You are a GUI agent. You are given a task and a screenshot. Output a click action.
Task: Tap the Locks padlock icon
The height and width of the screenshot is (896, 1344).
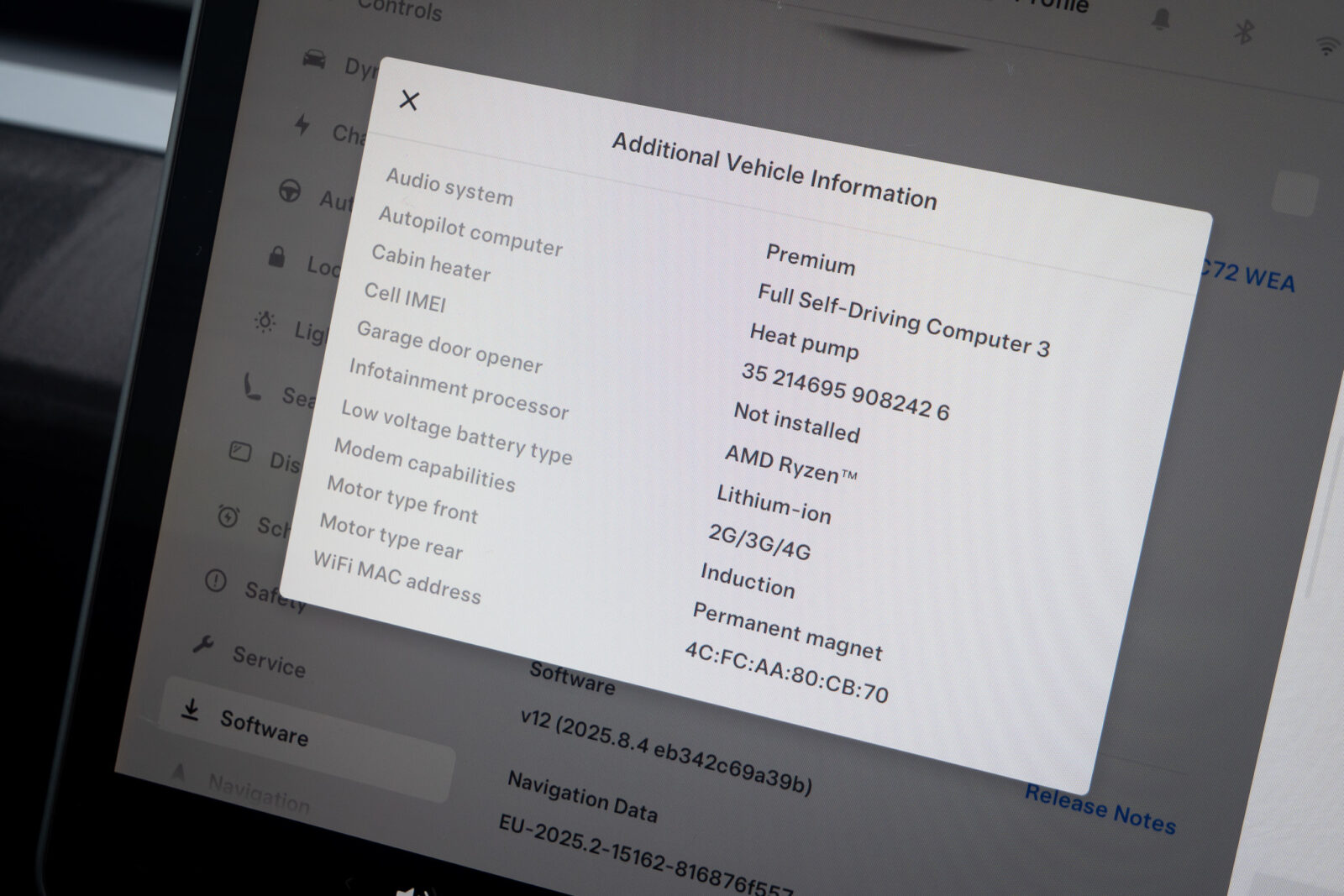pyautogui.click(x=276, y=255)
